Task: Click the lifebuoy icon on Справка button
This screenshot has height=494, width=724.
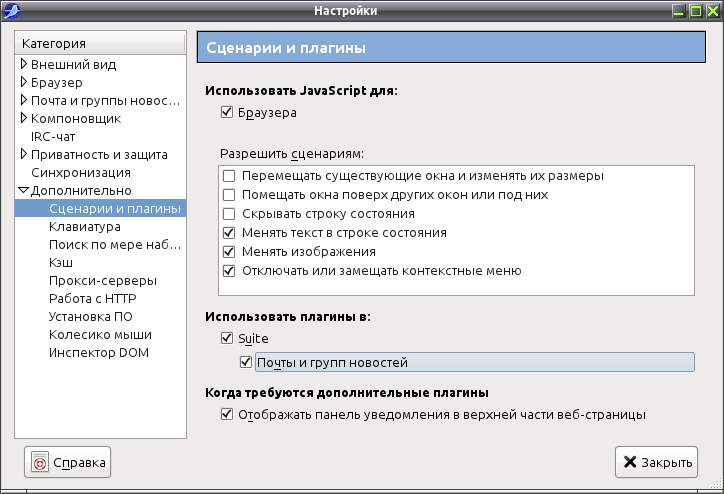Action: coord(40,462)
